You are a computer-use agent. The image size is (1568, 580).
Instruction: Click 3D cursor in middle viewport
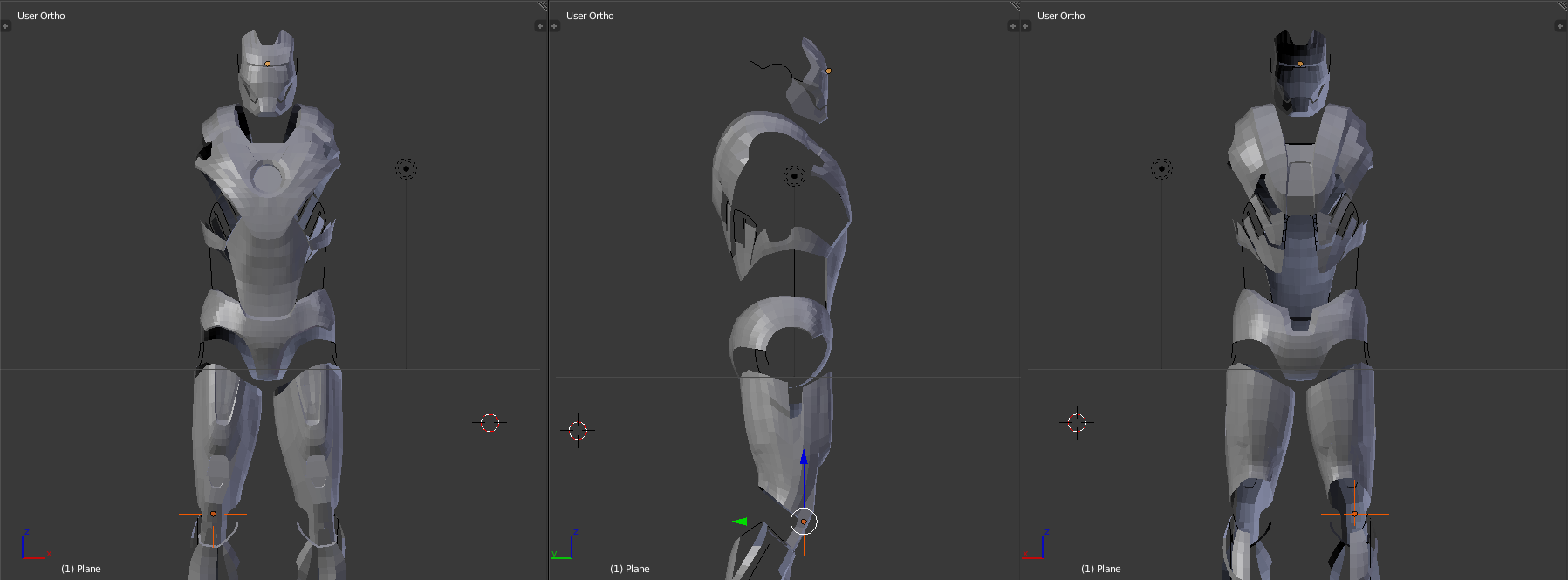[578, 430]
